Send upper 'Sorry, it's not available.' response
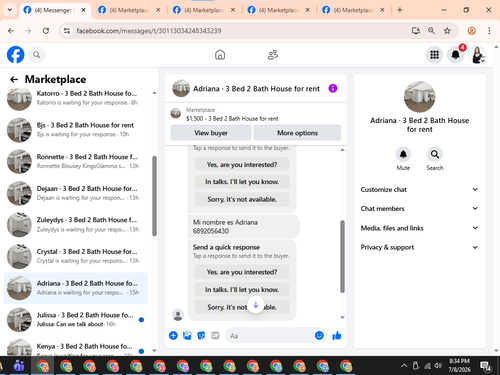 [x=242, y=199]
